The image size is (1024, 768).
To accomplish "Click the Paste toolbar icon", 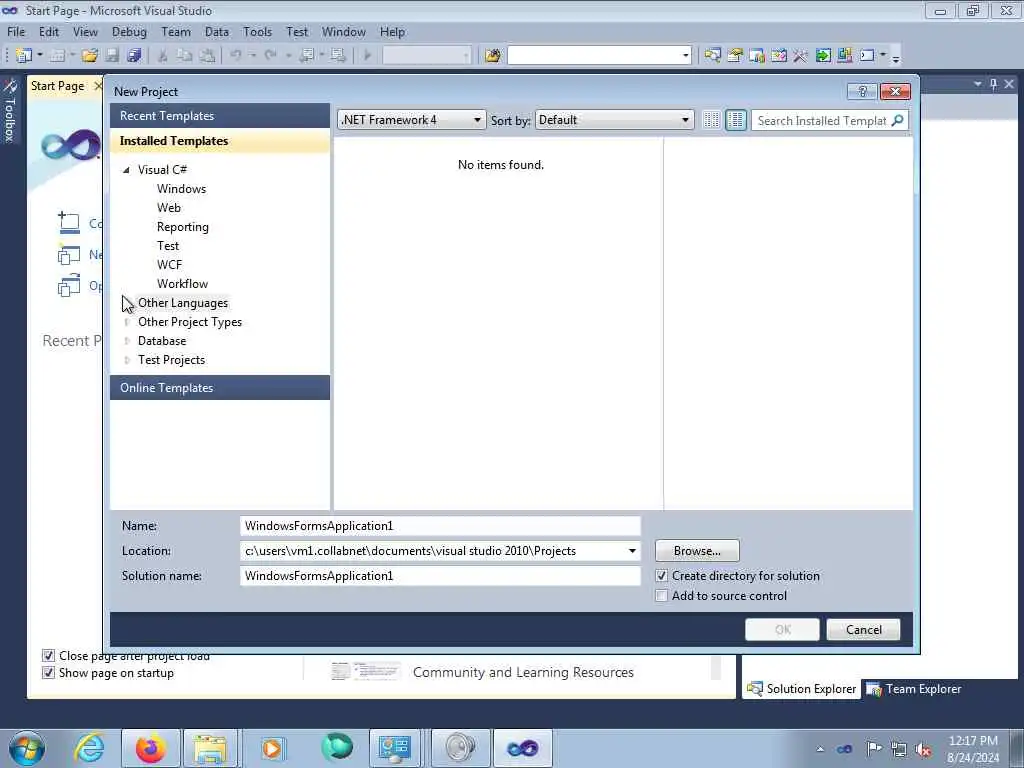I will pos(207,56).
